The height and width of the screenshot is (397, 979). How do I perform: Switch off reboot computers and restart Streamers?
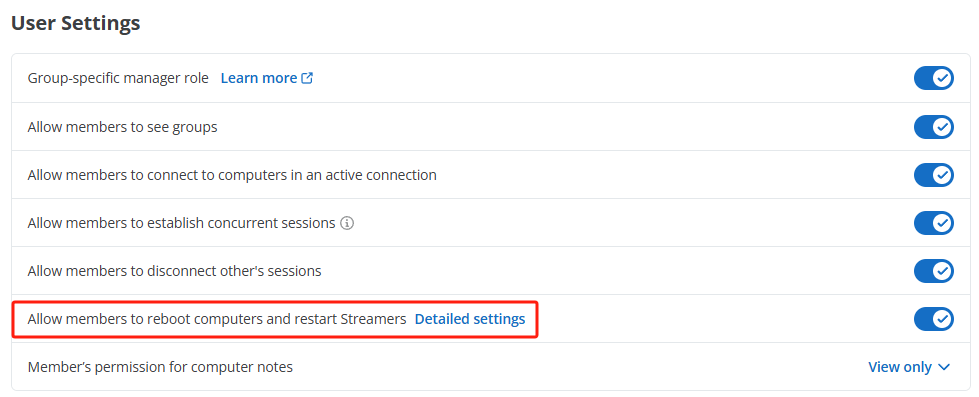933,319
